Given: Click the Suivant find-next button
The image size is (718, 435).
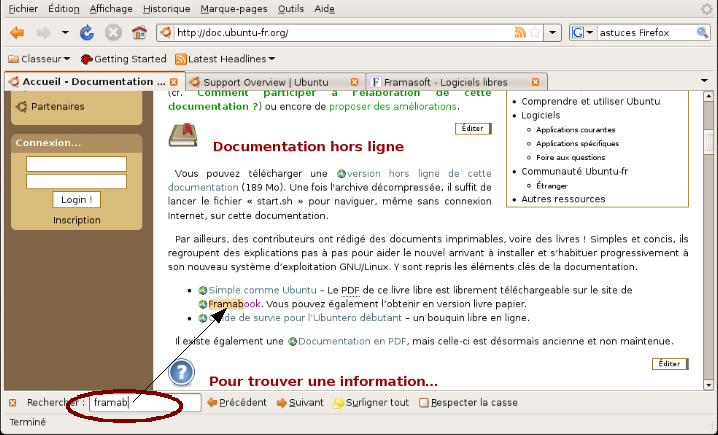Looking at the screenshot, I should coord(300,403).
